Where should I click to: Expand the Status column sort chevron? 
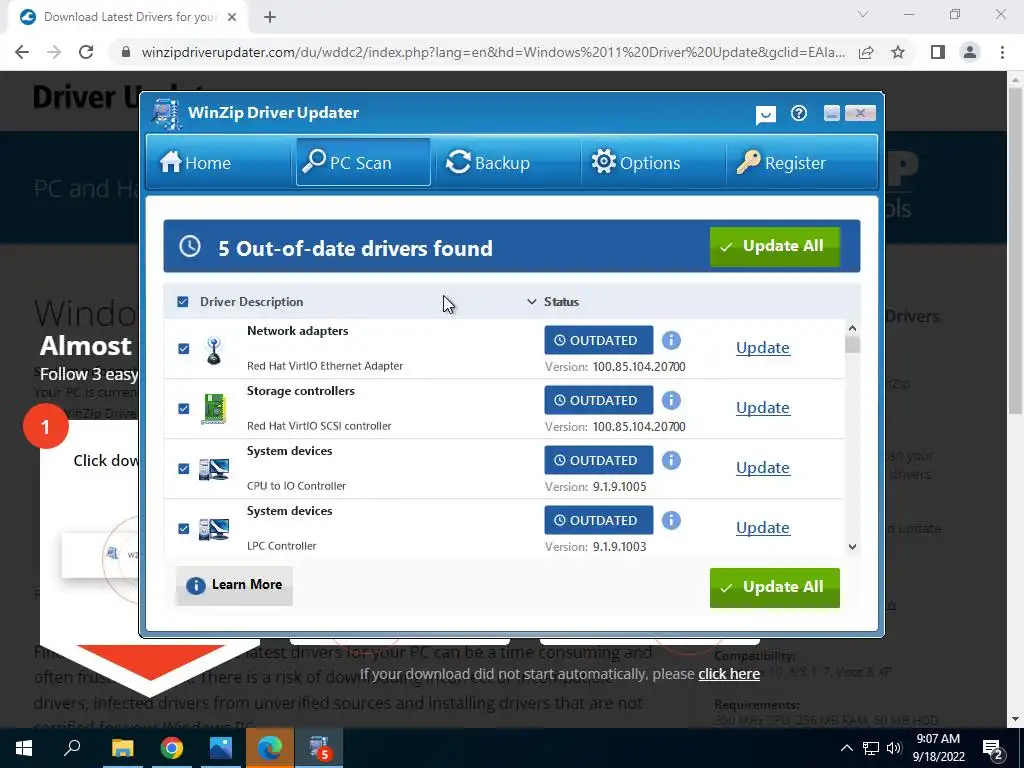[532, 302]
